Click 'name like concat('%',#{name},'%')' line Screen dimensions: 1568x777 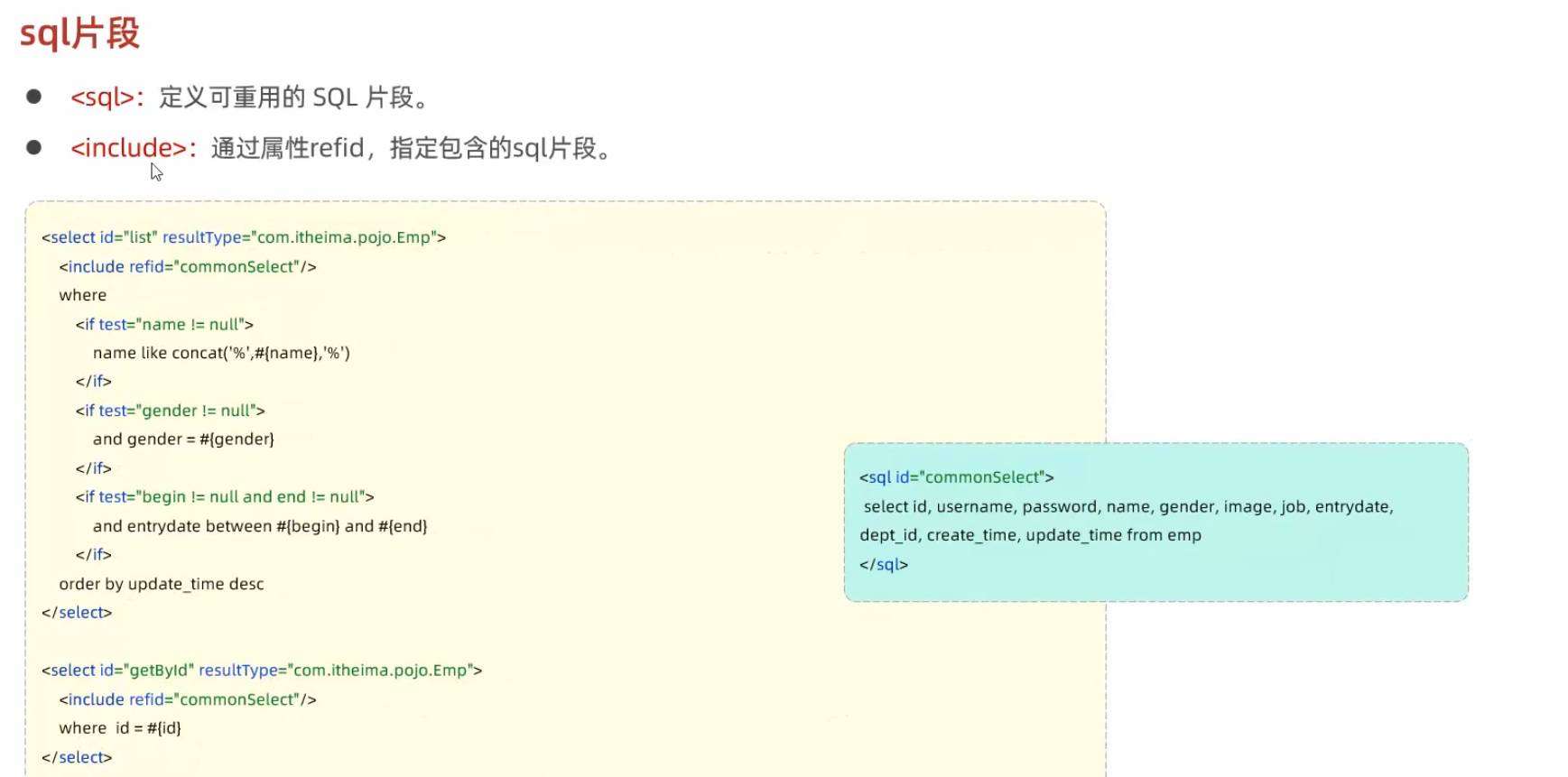(x=221, y=353)
